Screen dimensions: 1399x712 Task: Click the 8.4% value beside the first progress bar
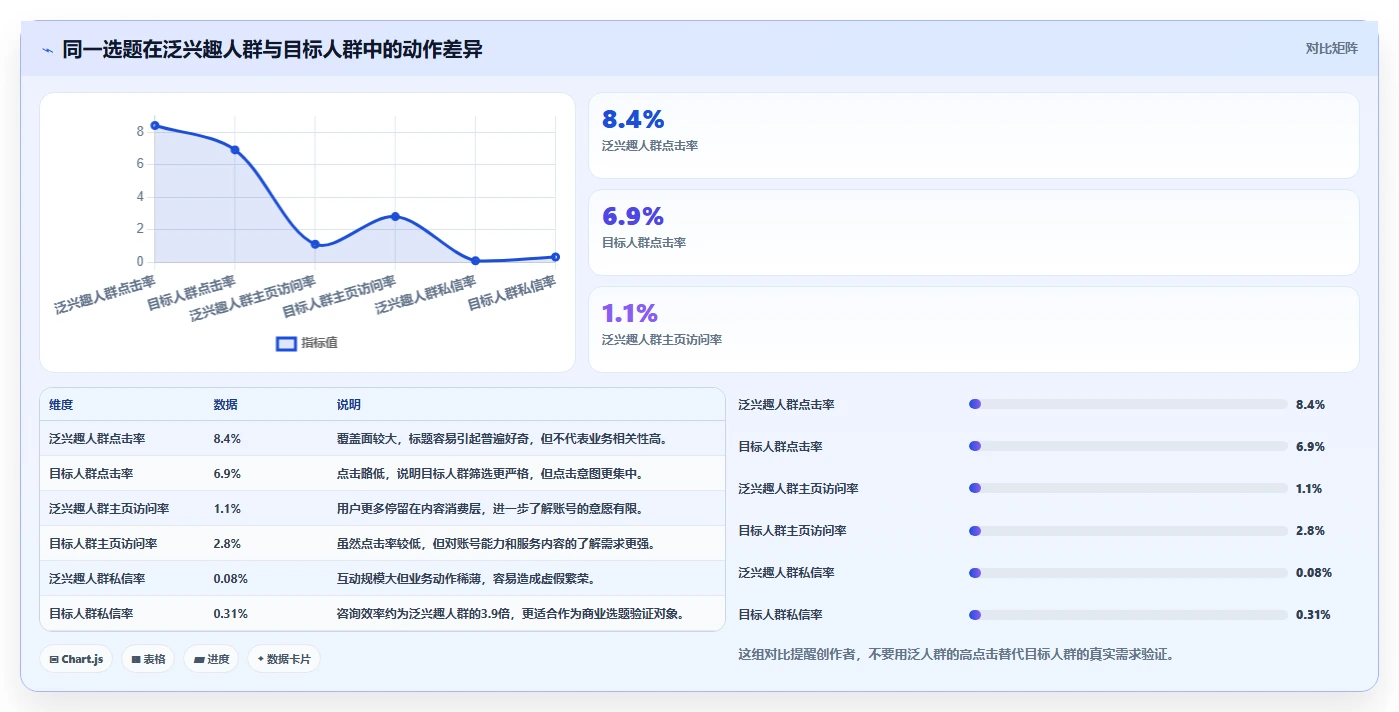pos(1310,404)
